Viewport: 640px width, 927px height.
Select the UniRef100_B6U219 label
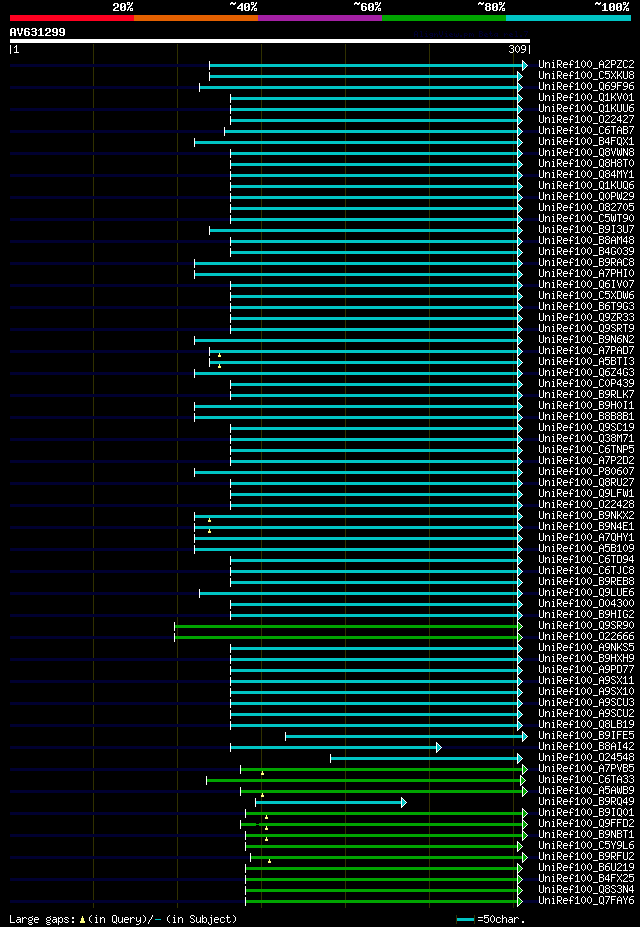coord(586,867)
